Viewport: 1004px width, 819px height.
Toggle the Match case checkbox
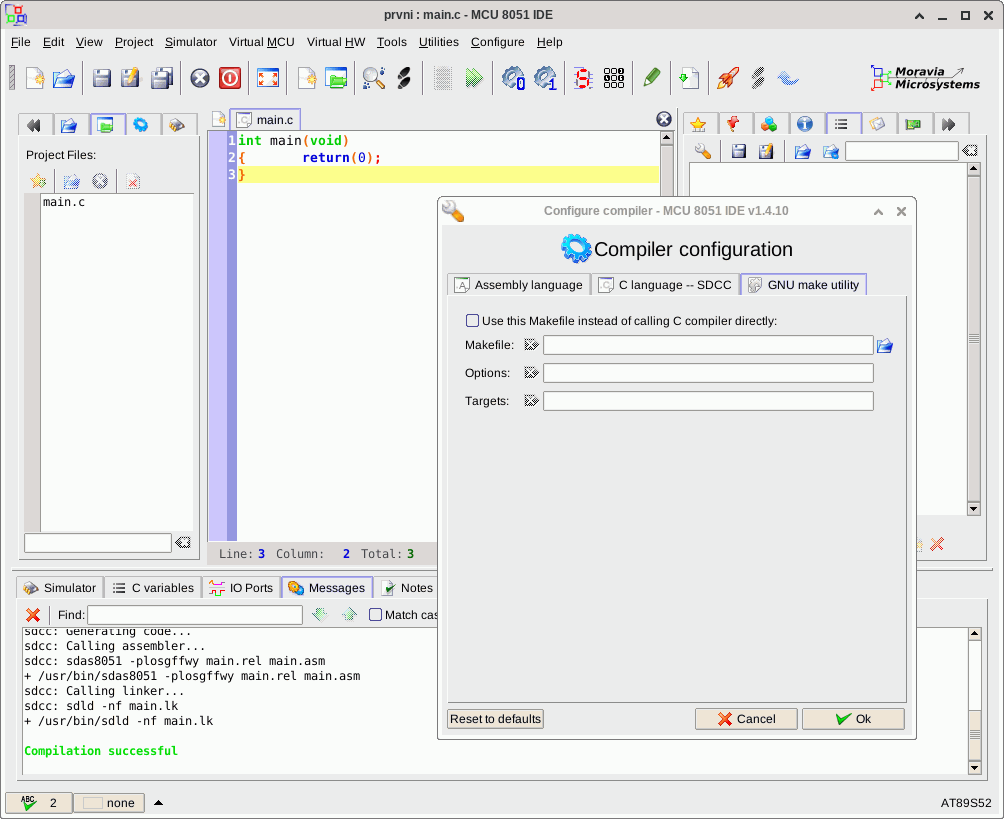376,615
